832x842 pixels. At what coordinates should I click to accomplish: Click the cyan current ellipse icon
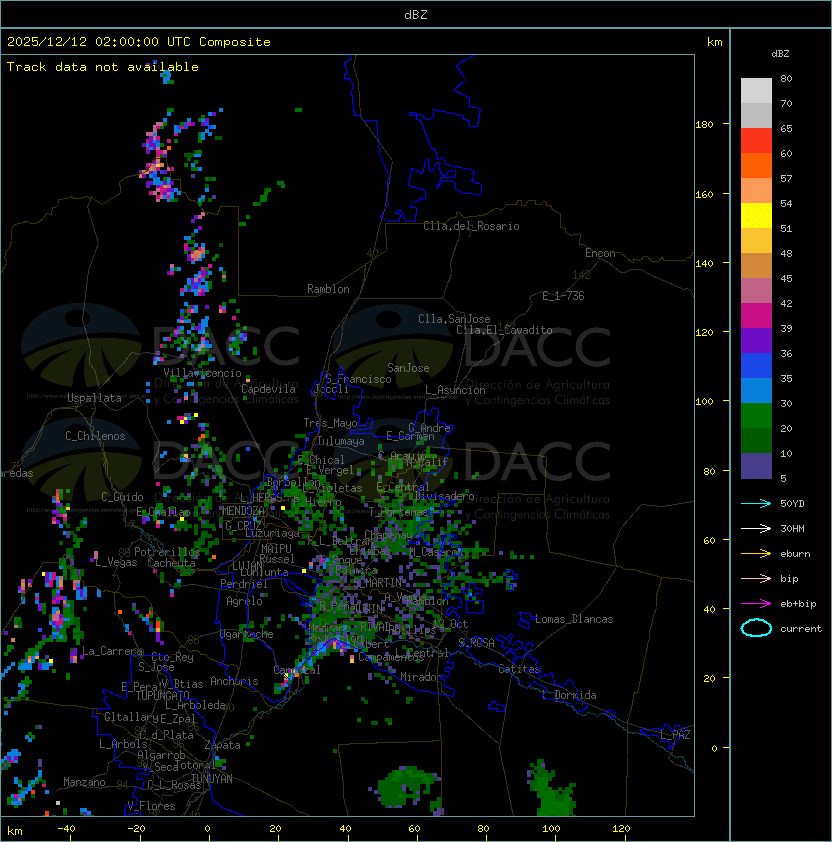click(756, 628)
